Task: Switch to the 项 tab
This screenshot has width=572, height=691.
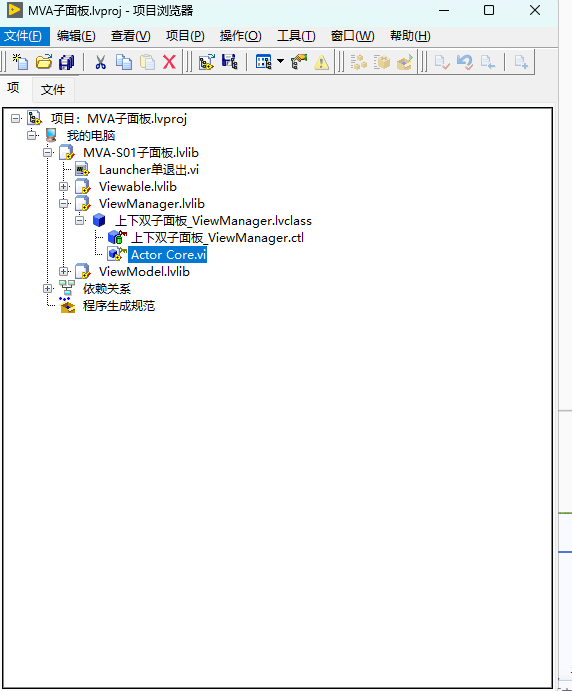Action: 13,88
